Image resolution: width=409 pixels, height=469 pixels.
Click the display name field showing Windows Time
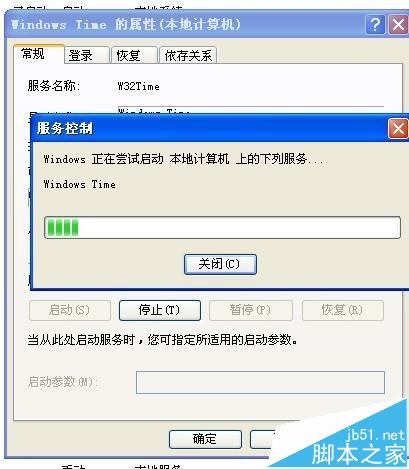click(251, 111)
